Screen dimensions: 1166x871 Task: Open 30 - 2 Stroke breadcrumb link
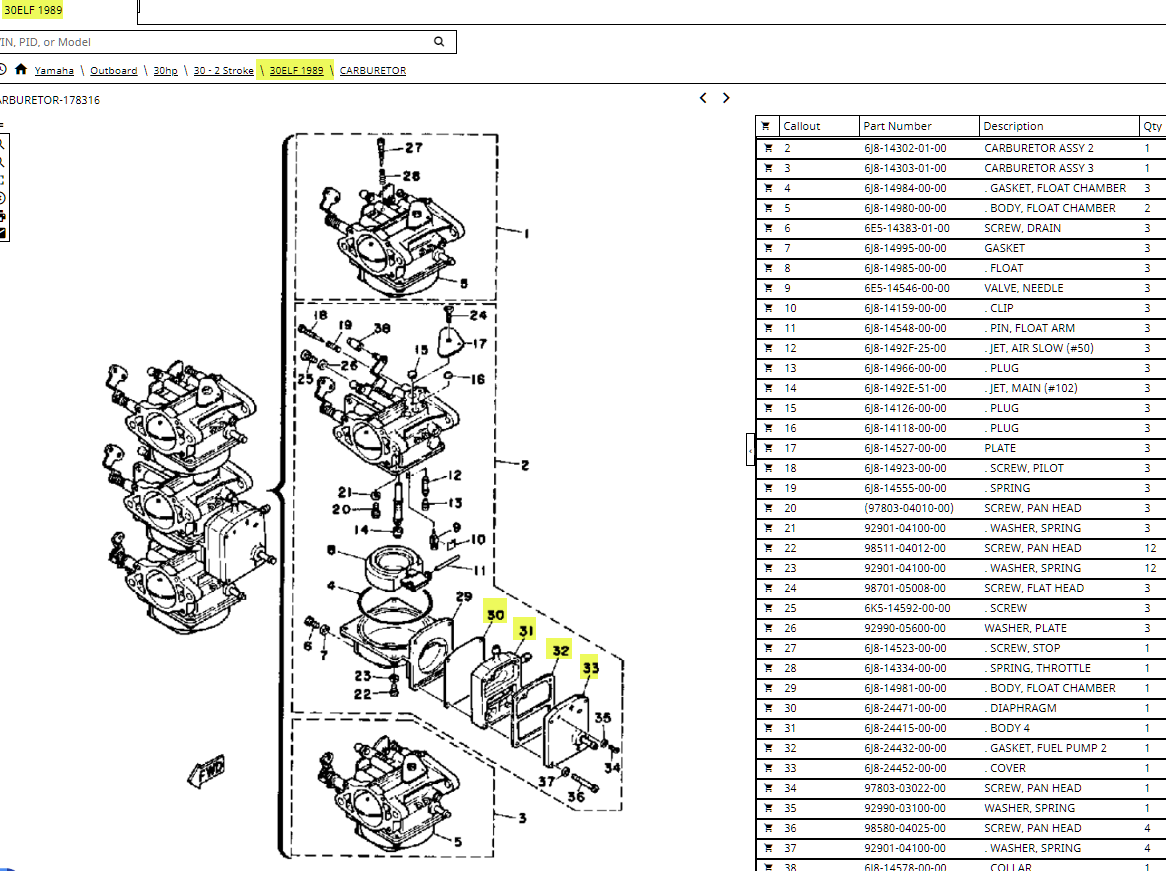coord(224,71)
